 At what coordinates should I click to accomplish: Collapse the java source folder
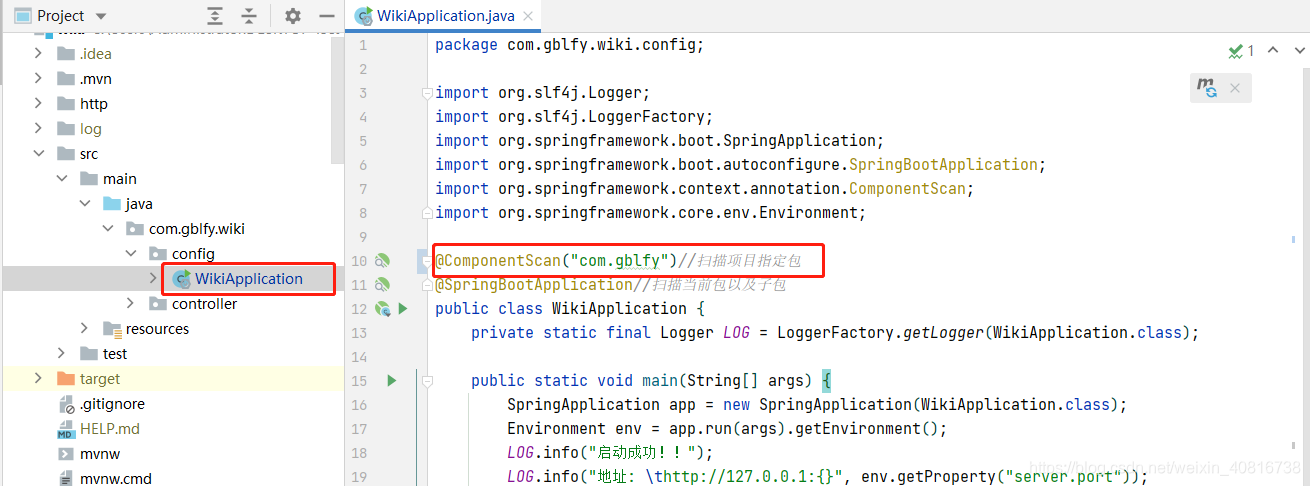[x=84, y=204]
